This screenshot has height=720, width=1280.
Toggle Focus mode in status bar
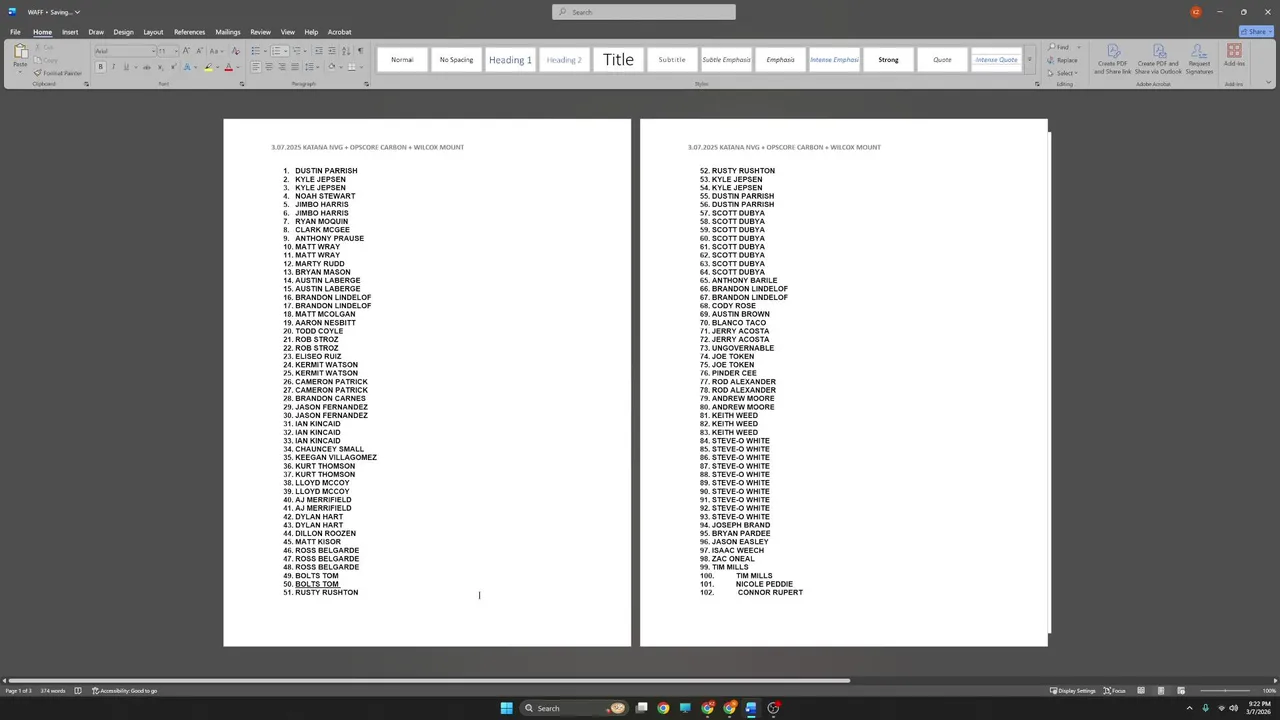pyautogui.click(x=1115, y=691)
